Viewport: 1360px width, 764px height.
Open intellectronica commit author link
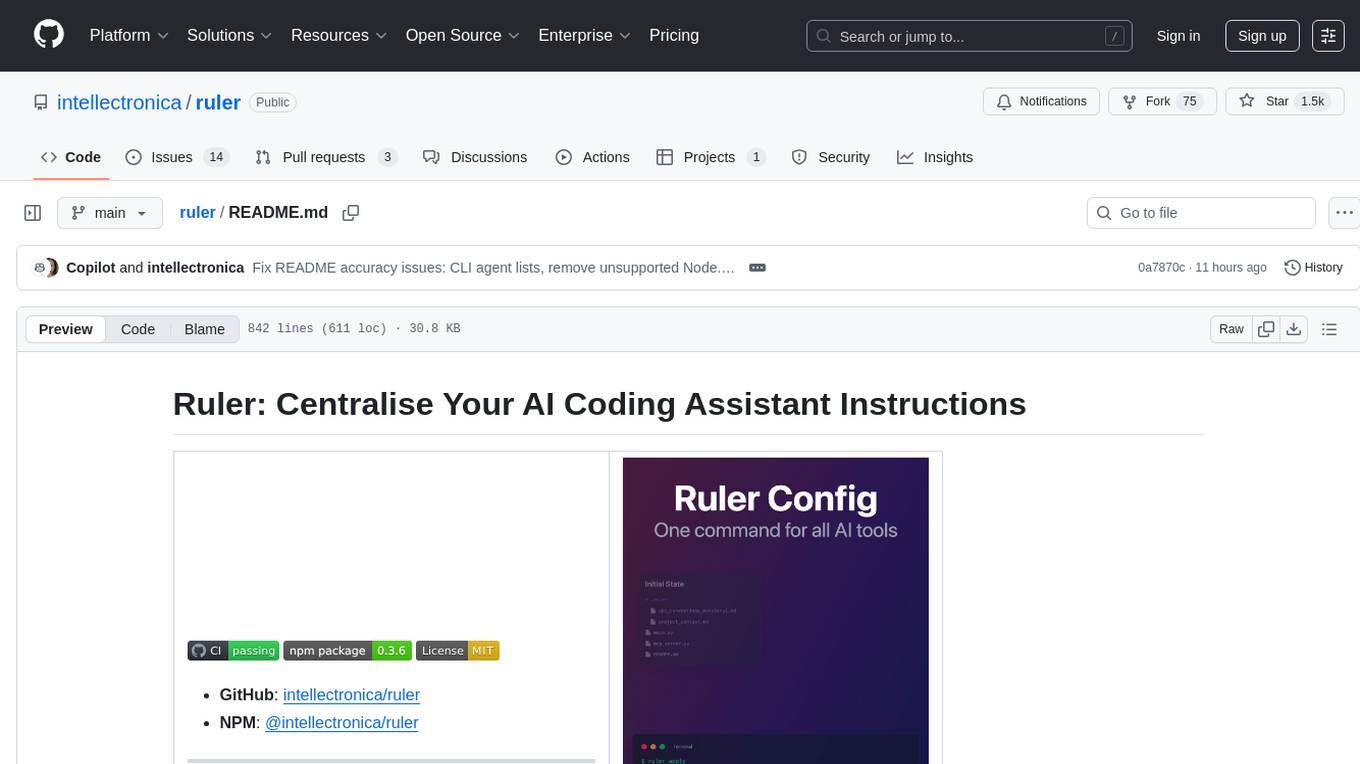pyautogui.click(x=195, y=267)
